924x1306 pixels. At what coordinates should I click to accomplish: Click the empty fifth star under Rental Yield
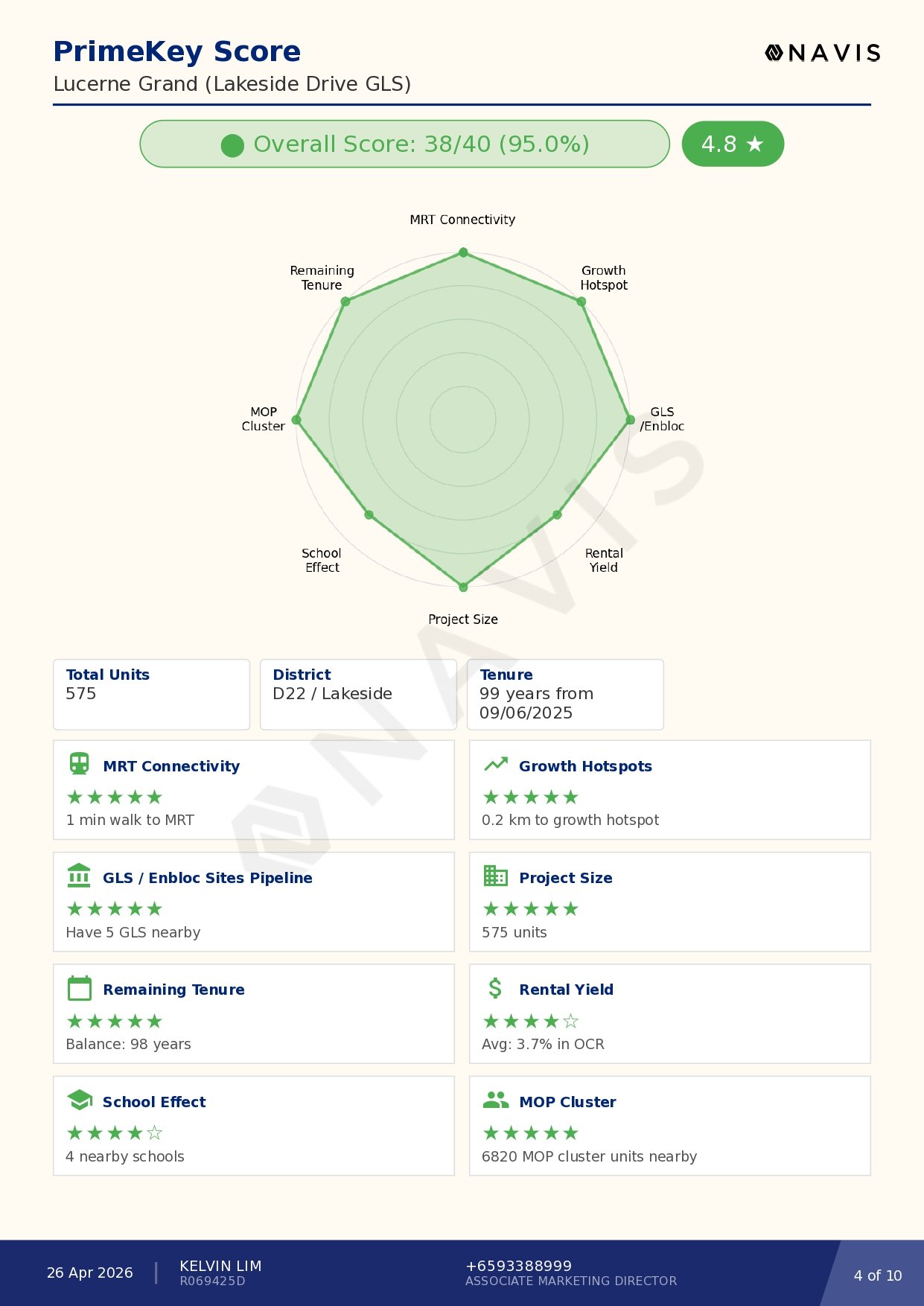(571, 1022)
